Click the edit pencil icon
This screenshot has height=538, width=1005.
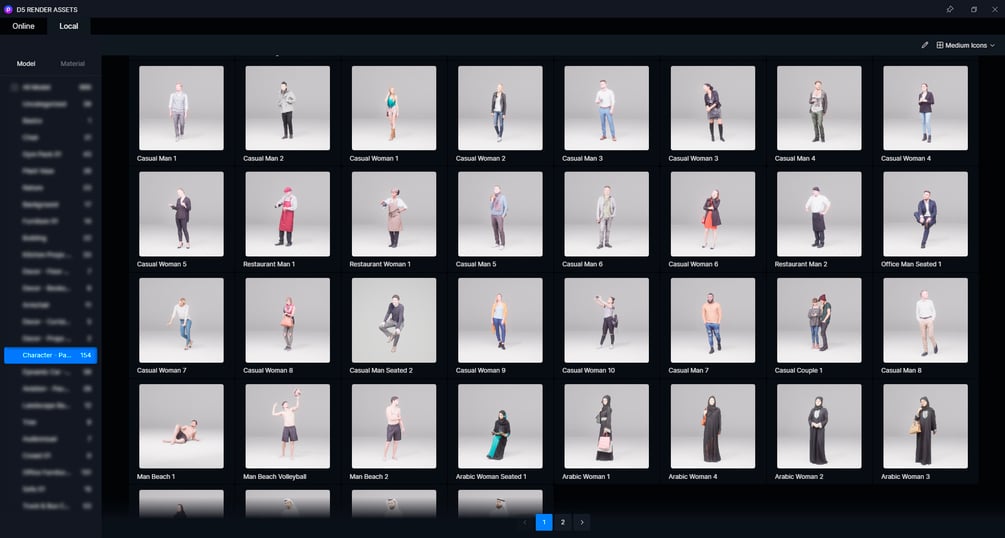(924, 46)
